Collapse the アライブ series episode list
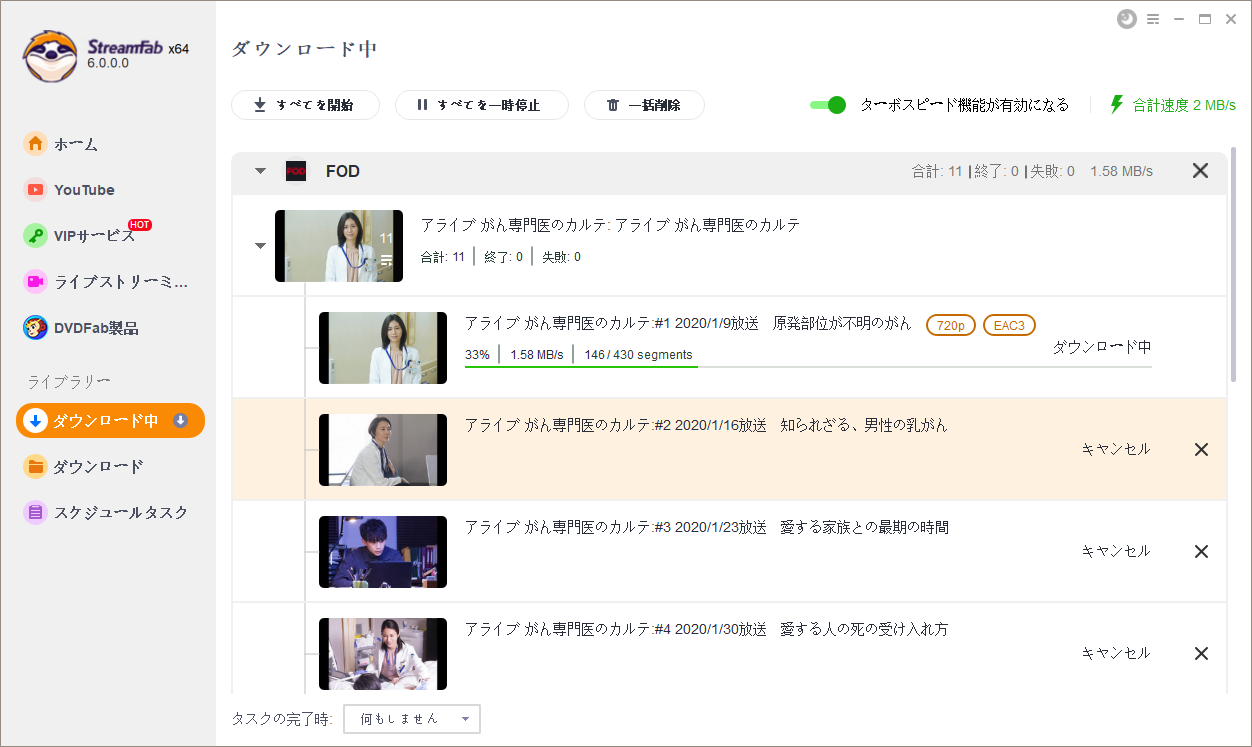 (x=260, y=246)
